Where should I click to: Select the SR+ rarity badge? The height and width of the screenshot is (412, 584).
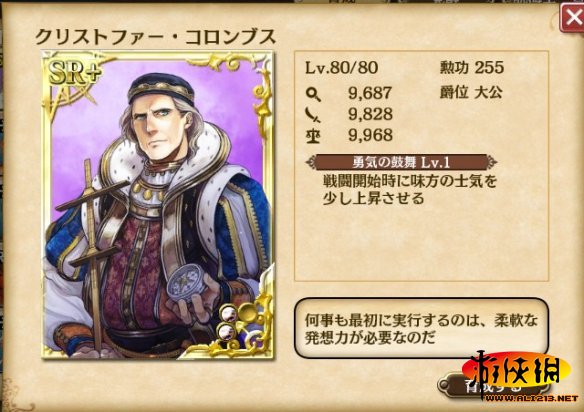pos(74,72)
